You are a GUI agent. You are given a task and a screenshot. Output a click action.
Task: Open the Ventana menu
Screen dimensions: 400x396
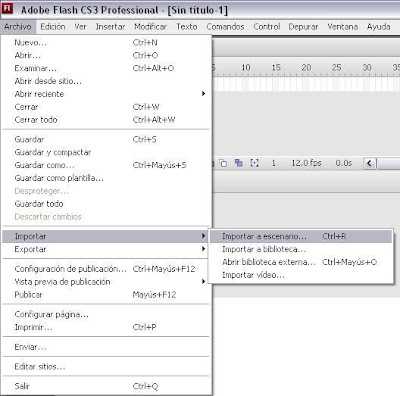pos(343,26)
